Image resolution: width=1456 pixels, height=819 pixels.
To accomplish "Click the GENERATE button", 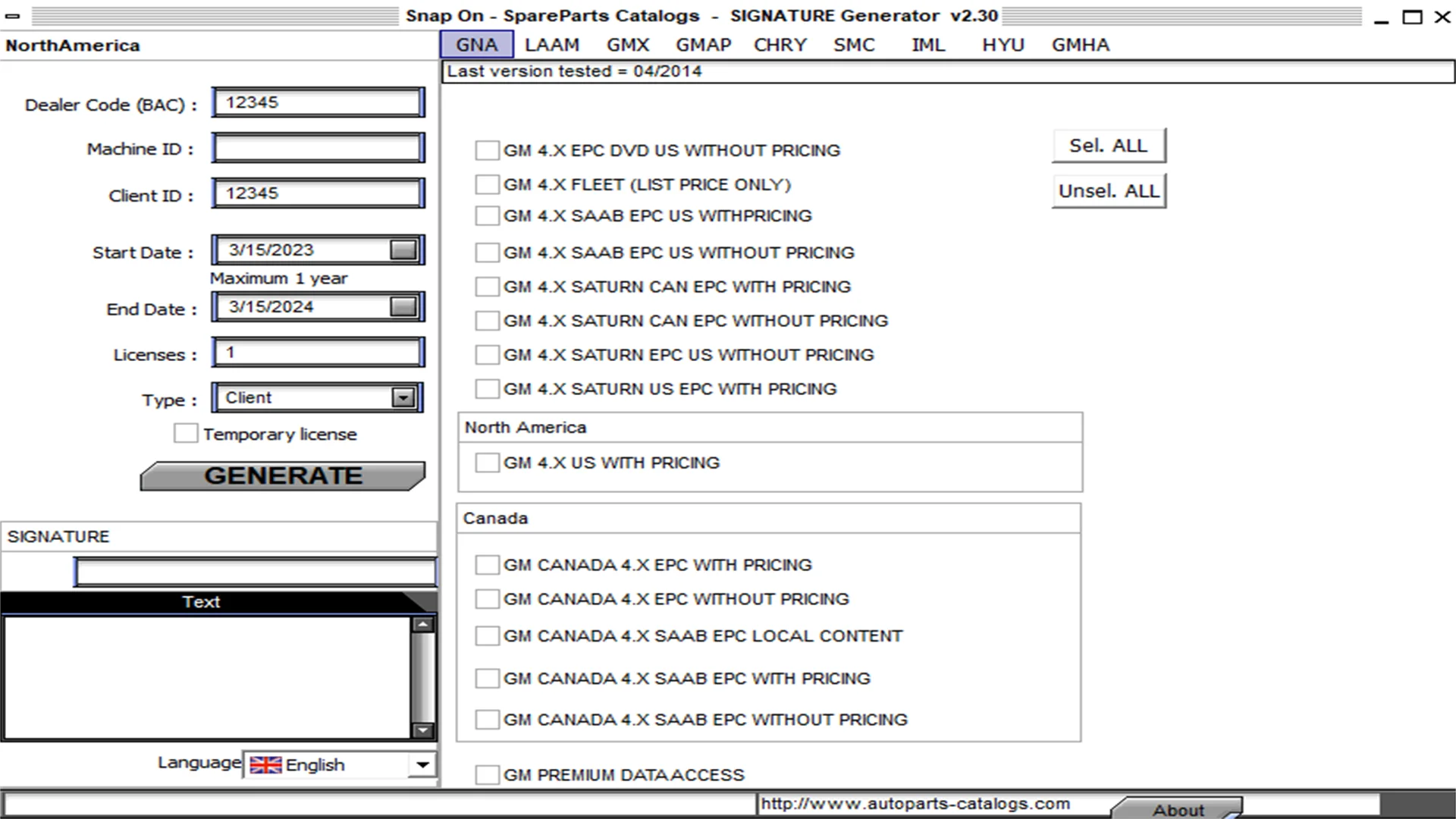I will tap(283, 475).
